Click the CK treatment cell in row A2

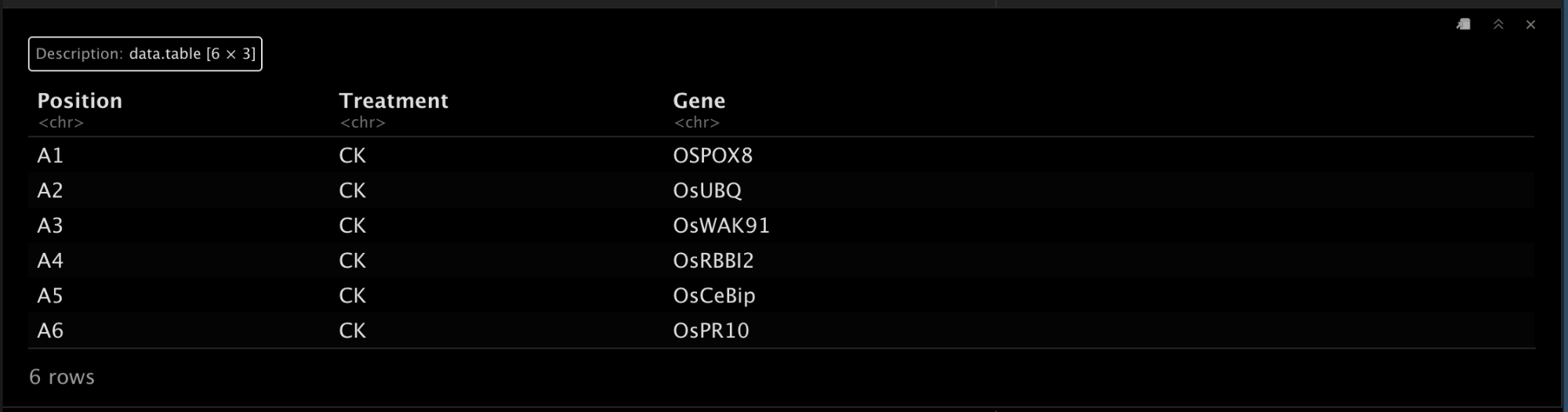click(353, 190)
